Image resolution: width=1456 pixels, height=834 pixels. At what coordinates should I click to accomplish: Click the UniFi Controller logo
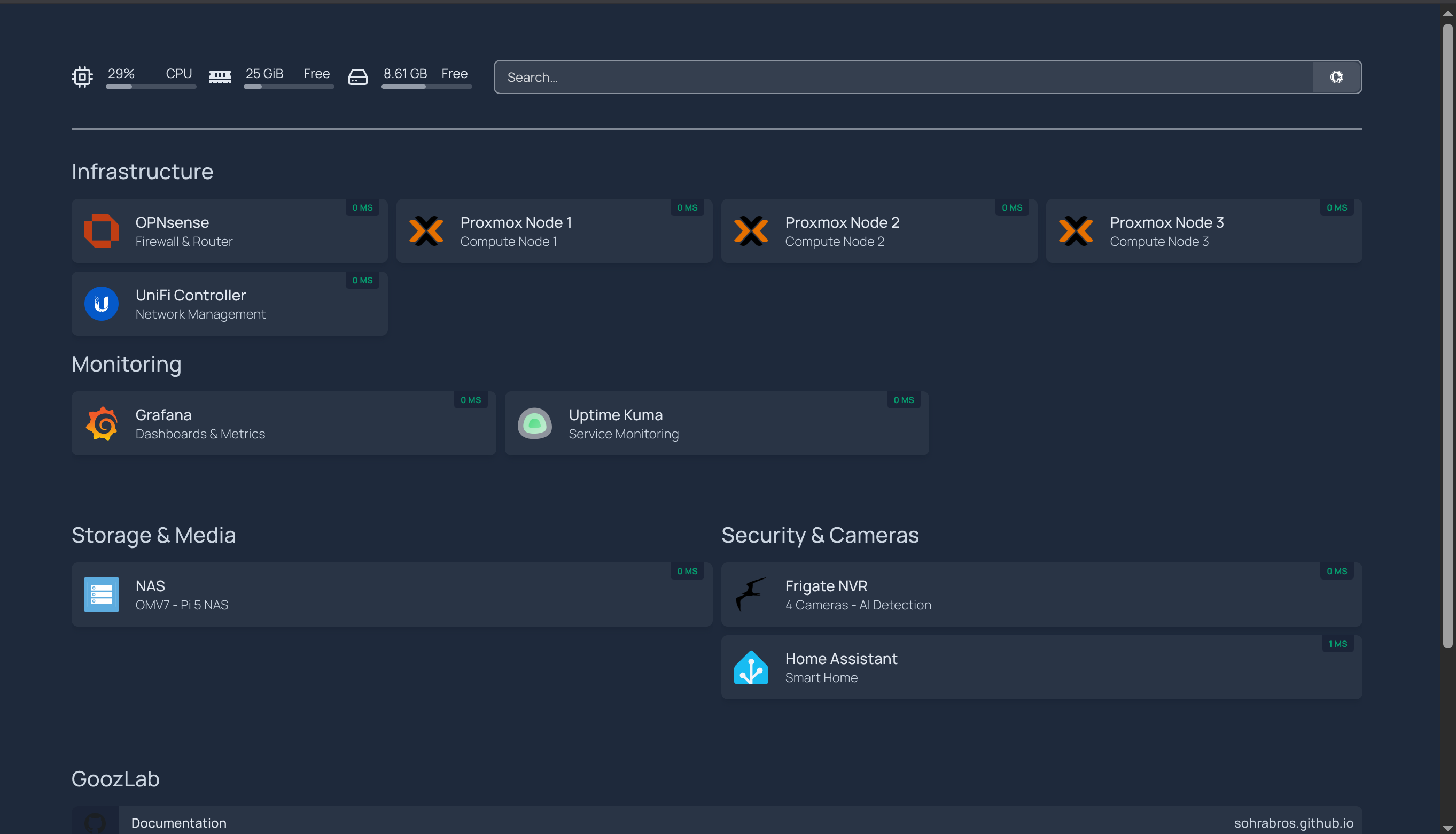[x=102, y=303]
